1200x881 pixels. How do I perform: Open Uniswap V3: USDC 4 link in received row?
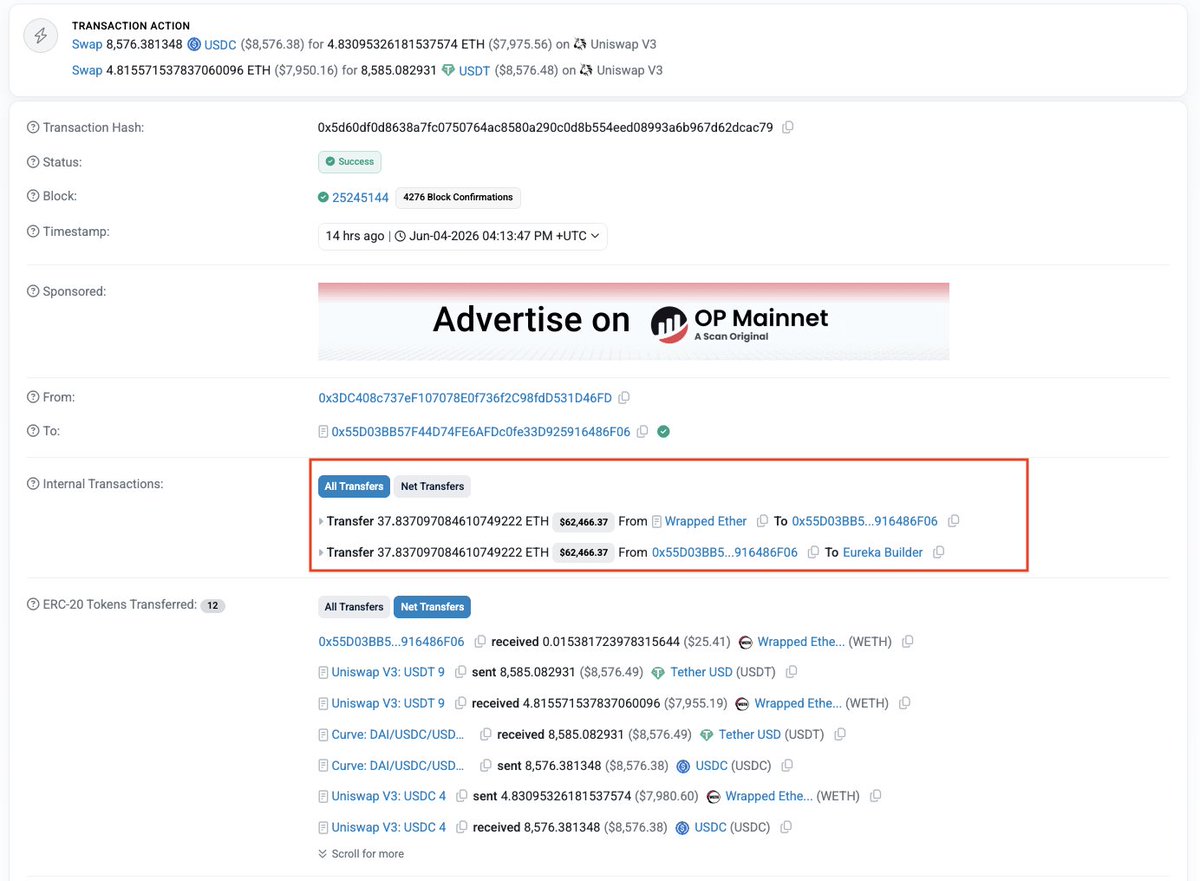(389, 828)
